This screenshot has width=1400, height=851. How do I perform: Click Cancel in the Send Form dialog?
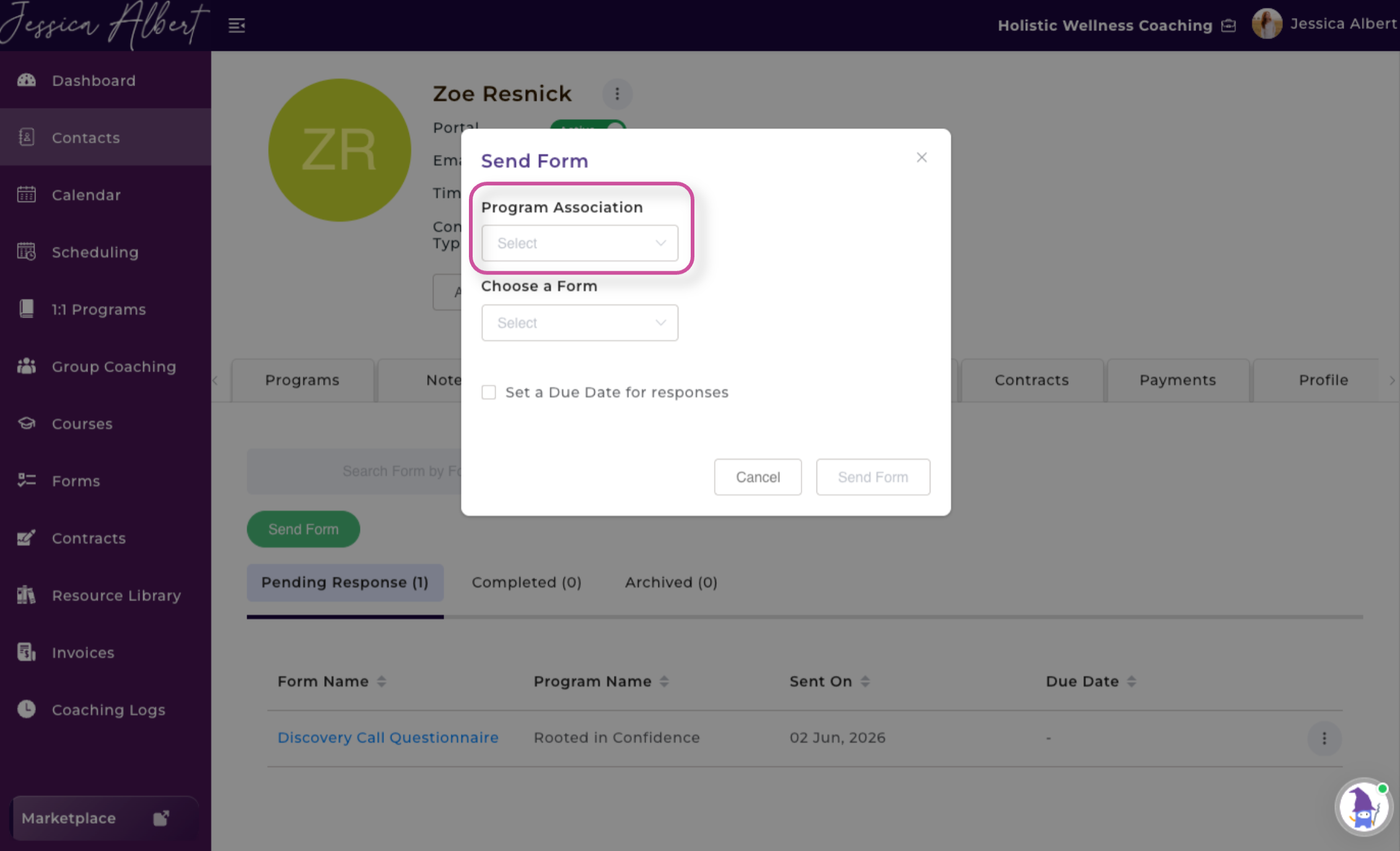758,477
